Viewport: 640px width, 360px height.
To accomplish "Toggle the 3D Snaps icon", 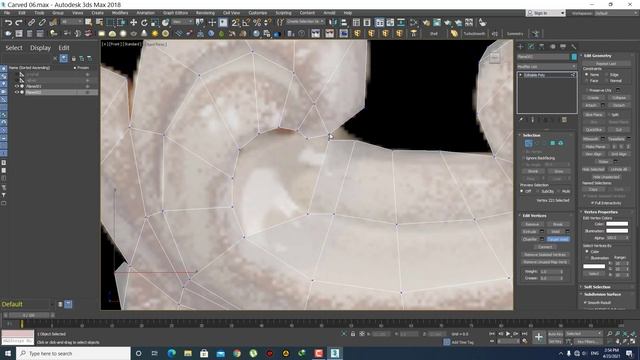I will (x=236, y=22).
